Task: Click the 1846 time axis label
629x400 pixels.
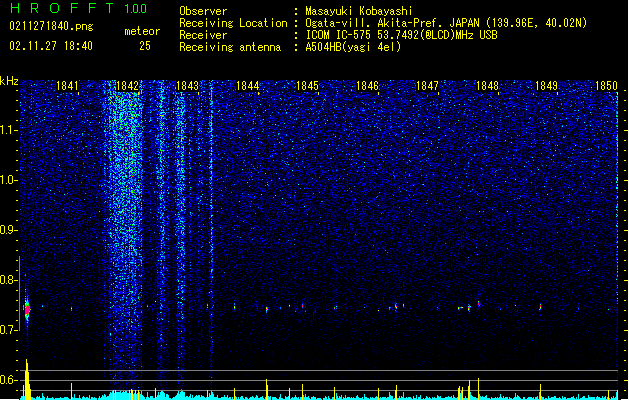Action: point(367,86)
